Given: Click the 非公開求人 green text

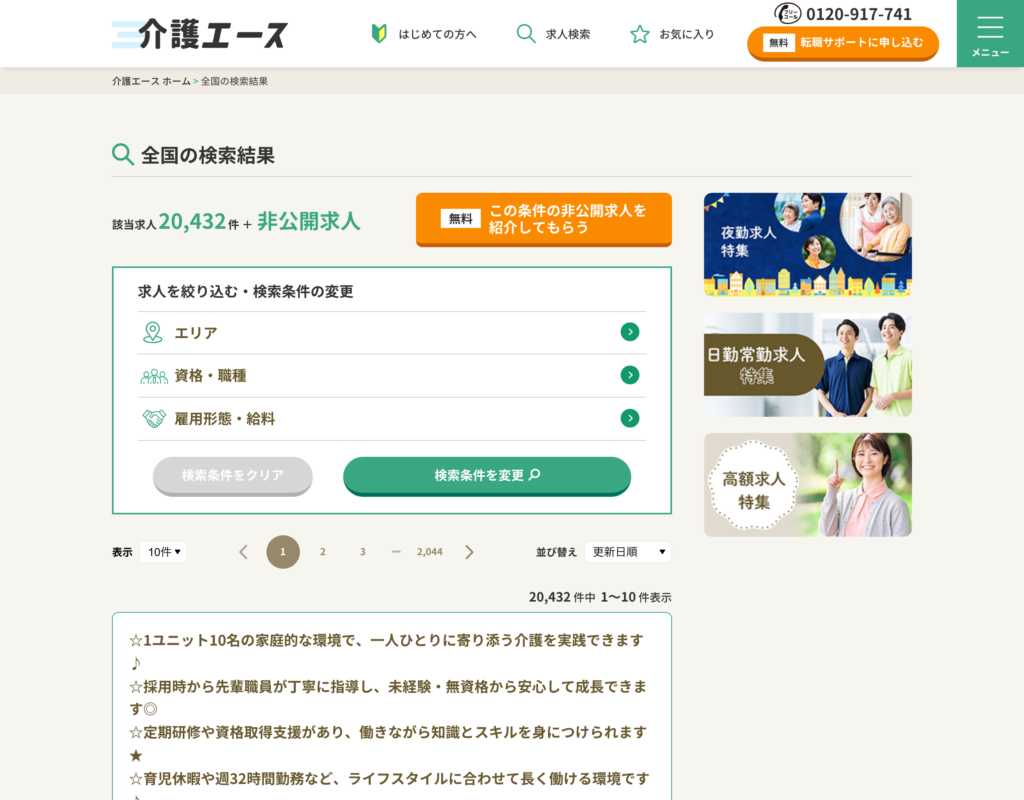Looking at the screenshot, I should (x=309, y=221).
